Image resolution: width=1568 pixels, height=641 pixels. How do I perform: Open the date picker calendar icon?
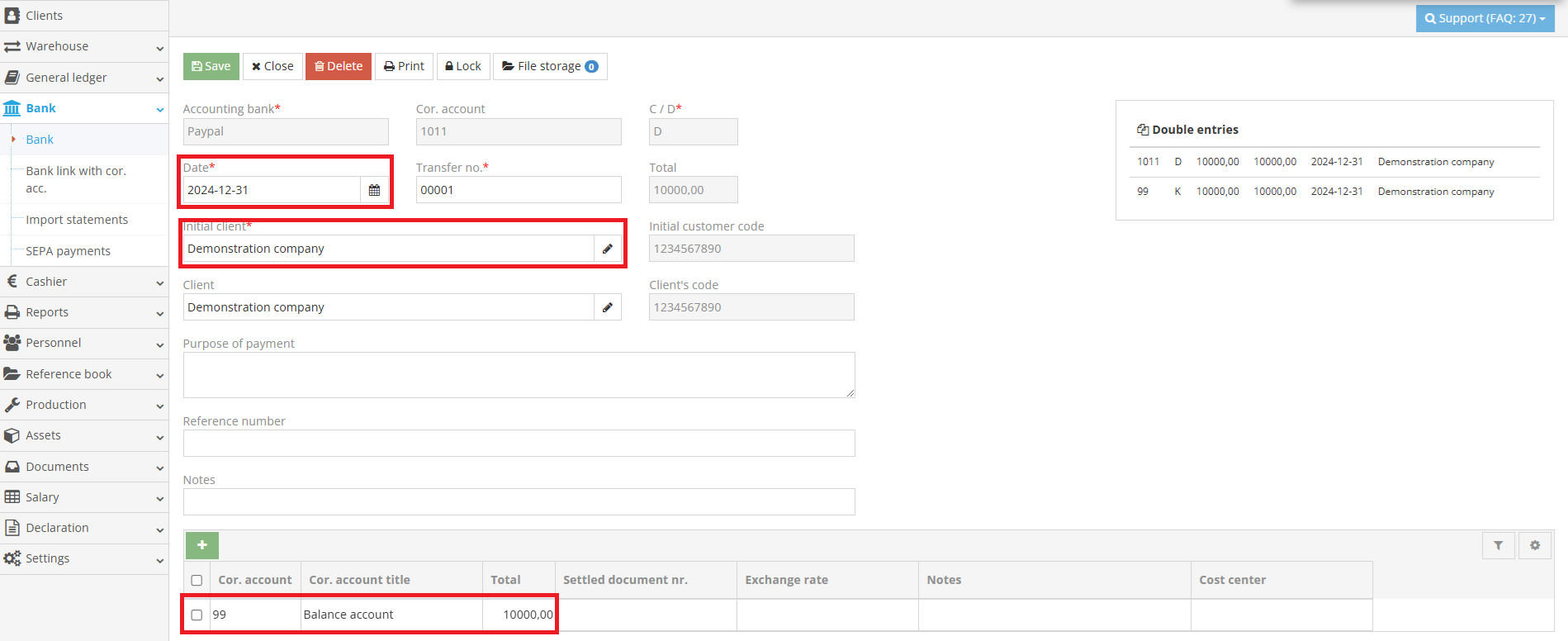click(x=374, y=190)
